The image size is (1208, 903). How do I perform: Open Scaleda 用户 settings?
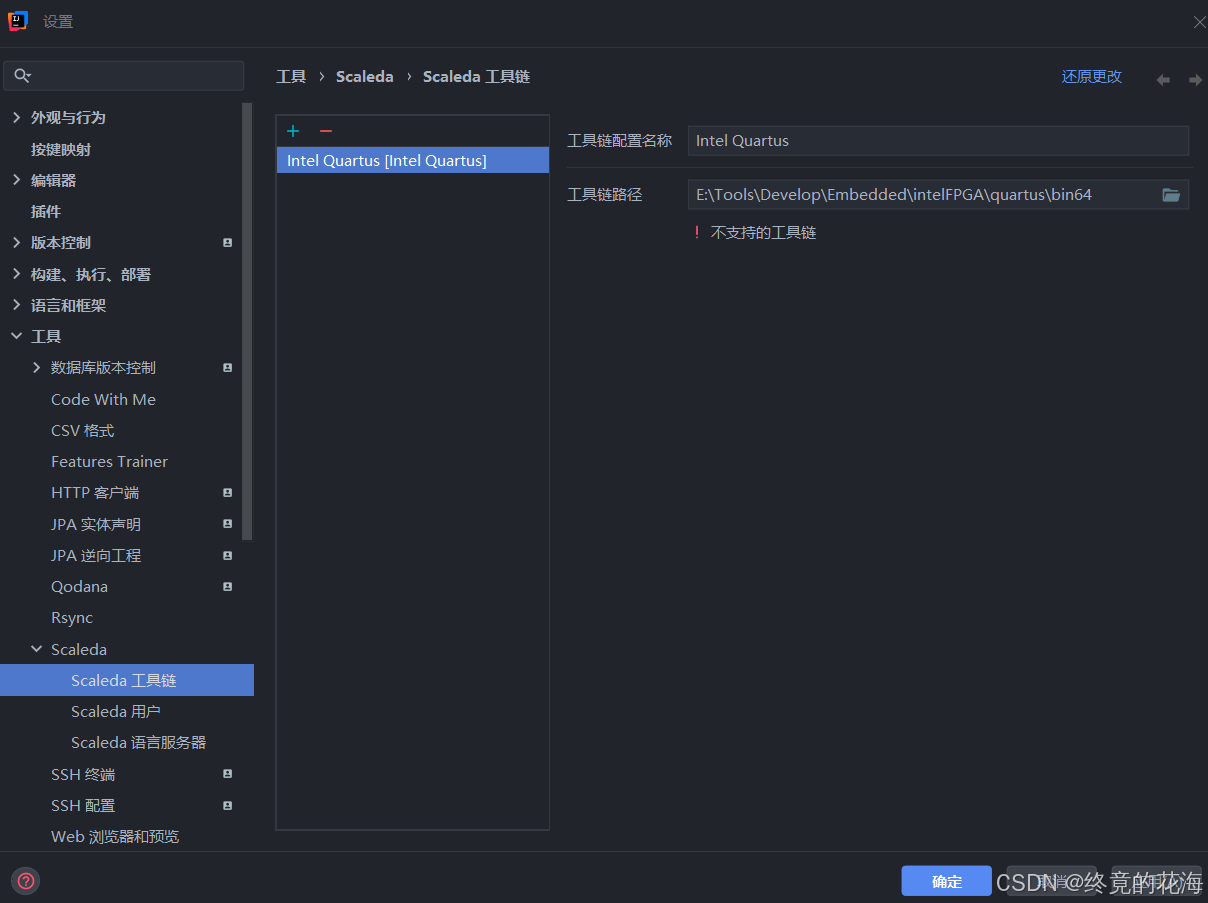point(116,712)
